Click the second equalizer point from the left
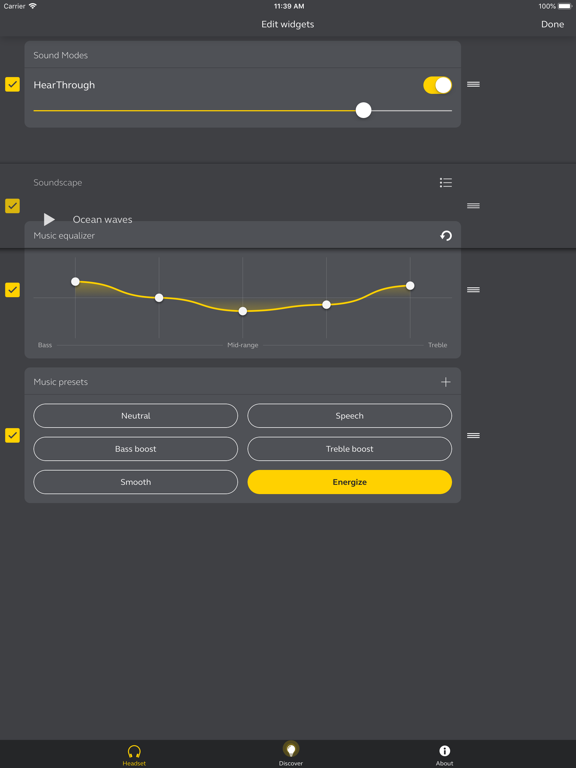 [x=159, y=298]
